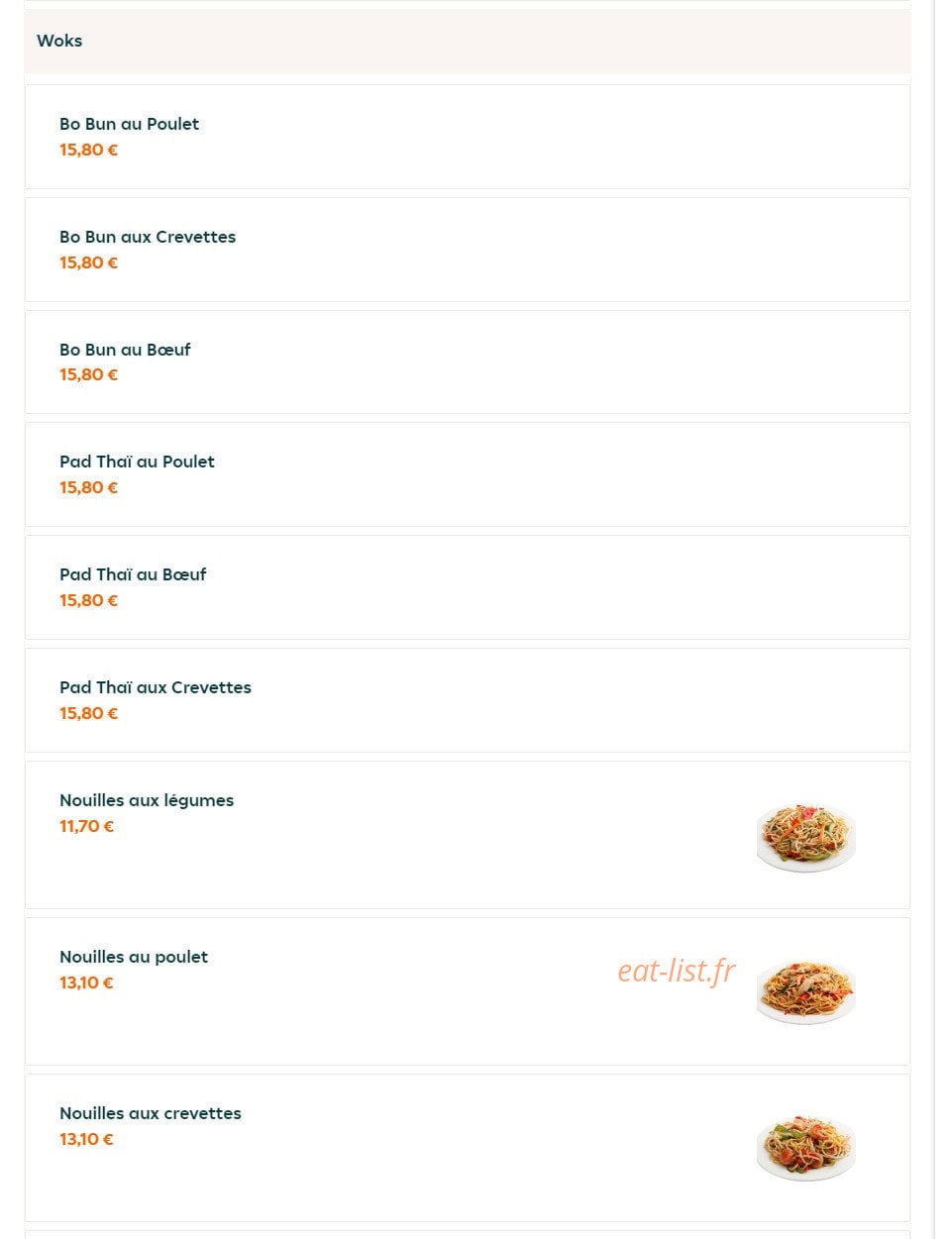The width and height of the screenshot is (952, 1239).
Task: Choose Pad Thaï au Poulet
Action: click(468, 474)
